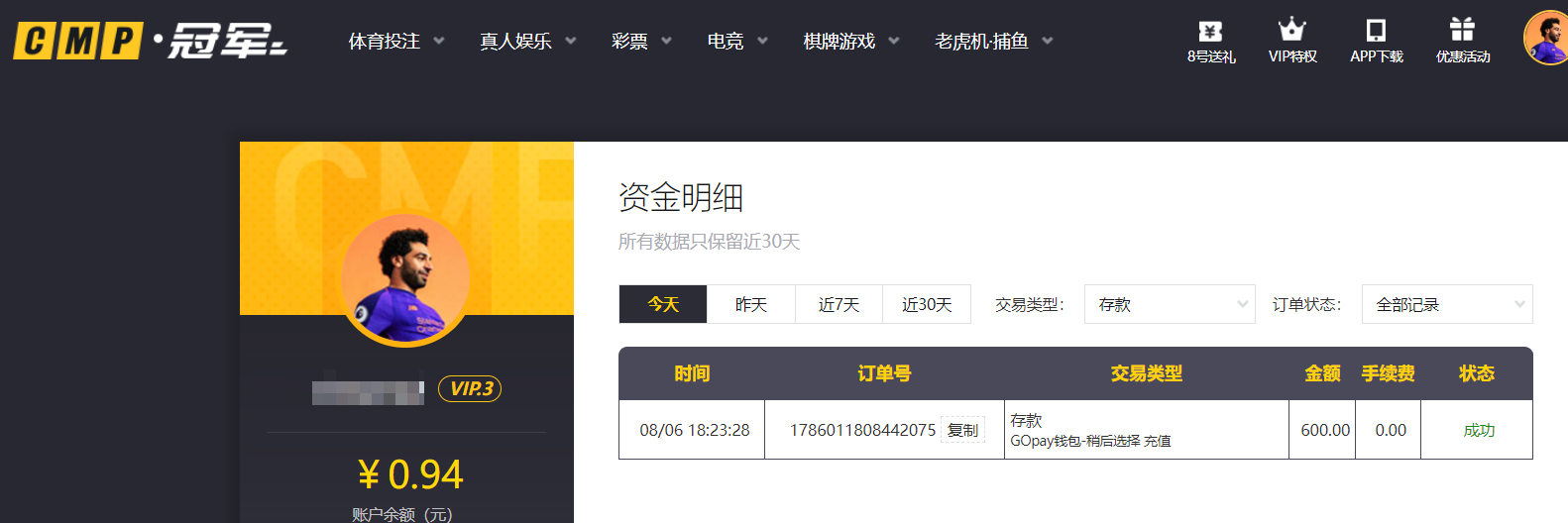Viewport: 1568px width, 523px height.
Task: Open the 订单状态 dropdown showing 全部记录
Action: coord(1447,304)
